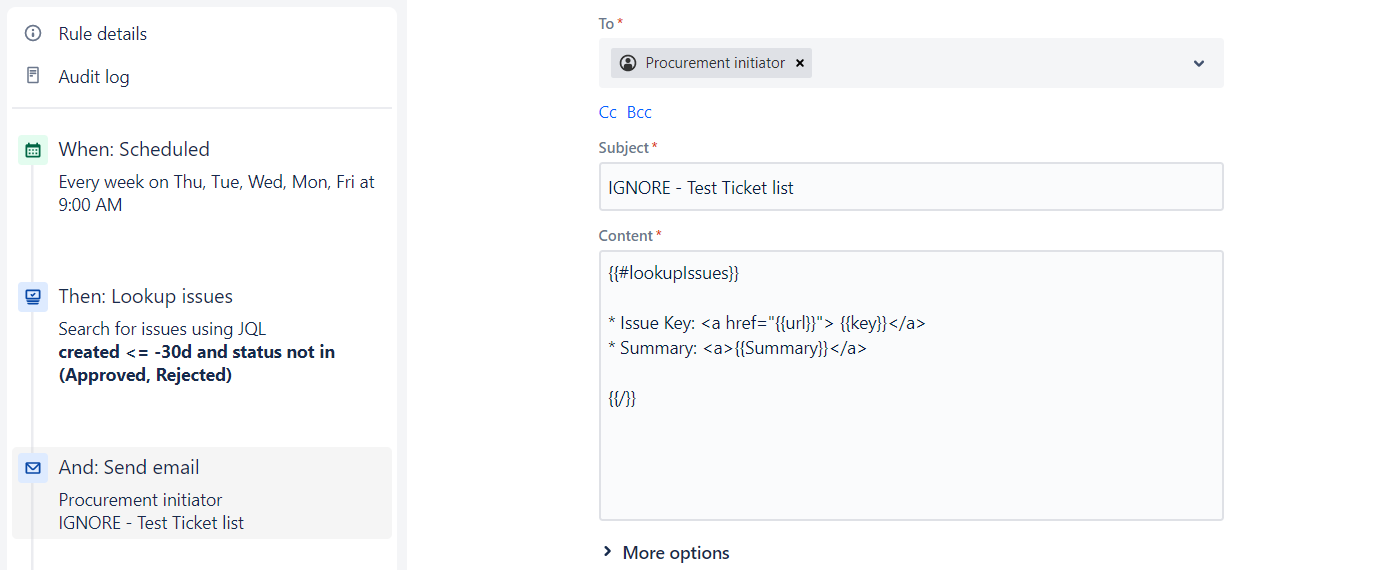Image resolution: width=1379 pixels, height=570 pixels.
Task: Click the person icon in Procurement initiator chip
Action: tap(628, 63)
